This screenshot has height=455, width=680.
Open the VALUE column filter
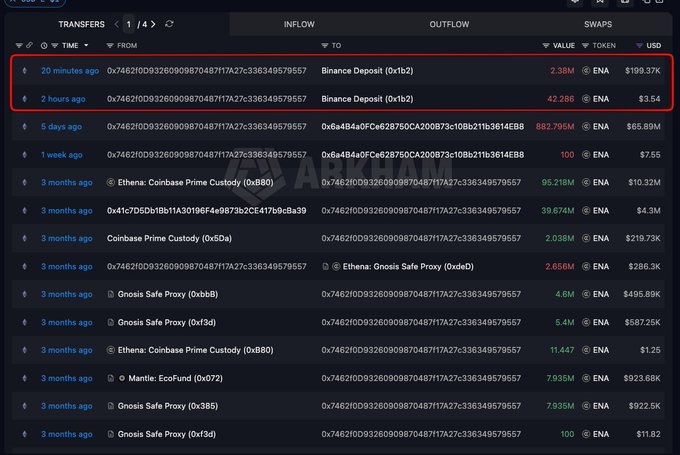(x=546, y=46)
